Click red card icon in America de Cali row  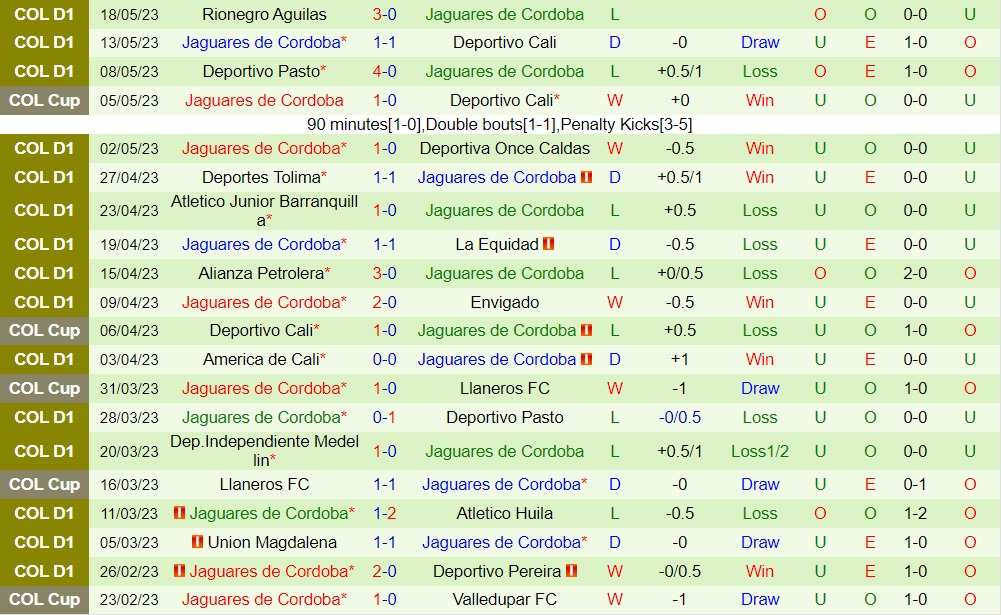coord(586,359)
